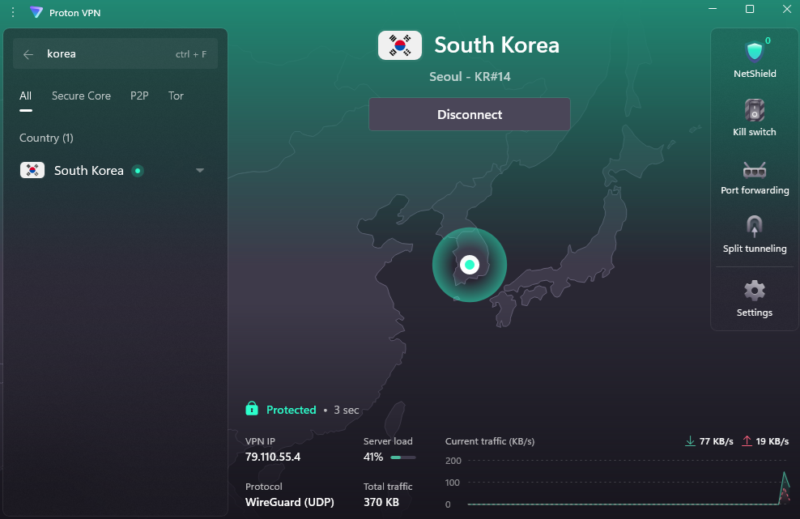Click the download speed arrow icon

pyautogui.click(x=690, y=441)
